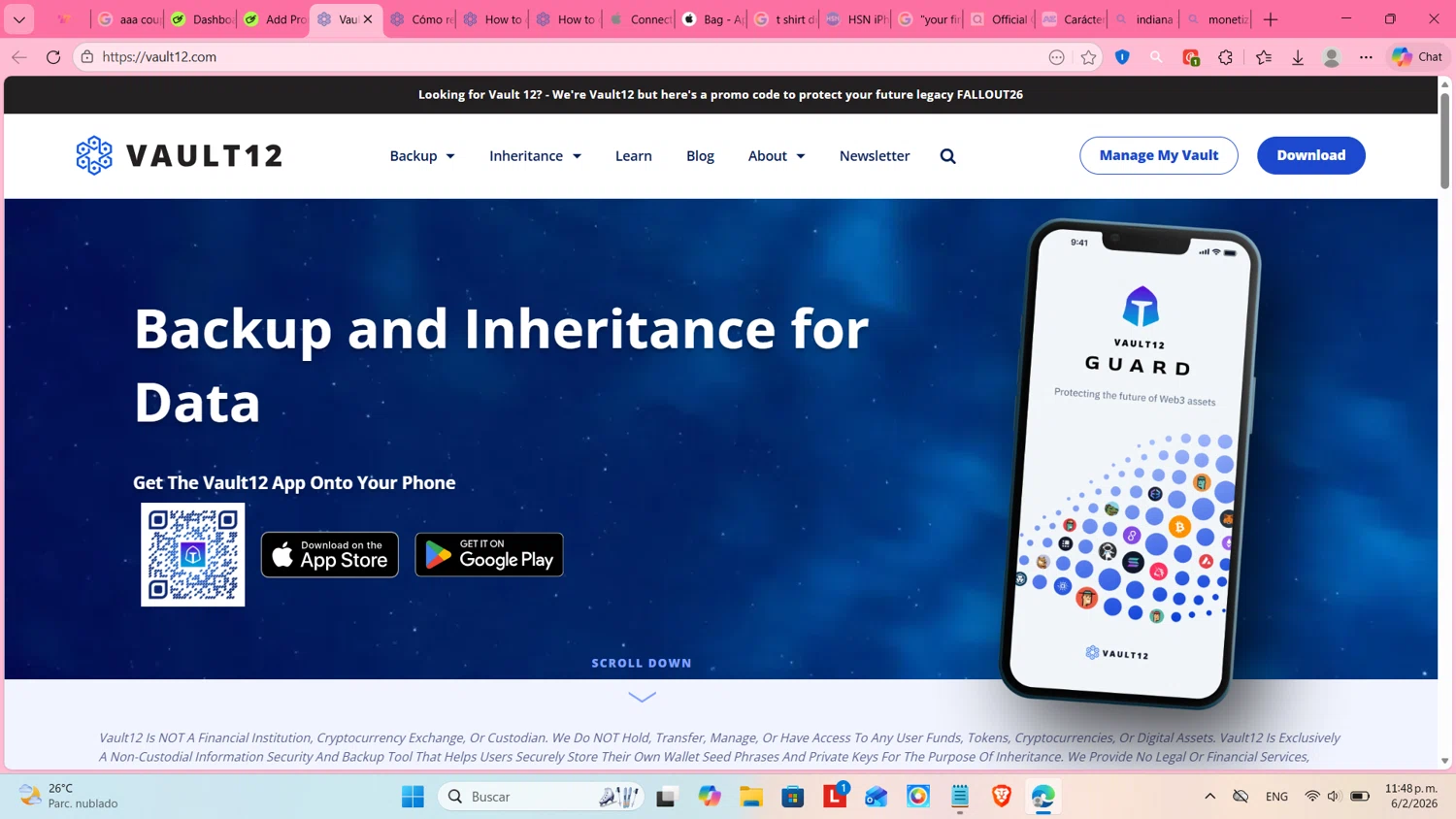Click the Get it on Google Play badge
Screen dimensions: 1456x819
tap(489, 554)
